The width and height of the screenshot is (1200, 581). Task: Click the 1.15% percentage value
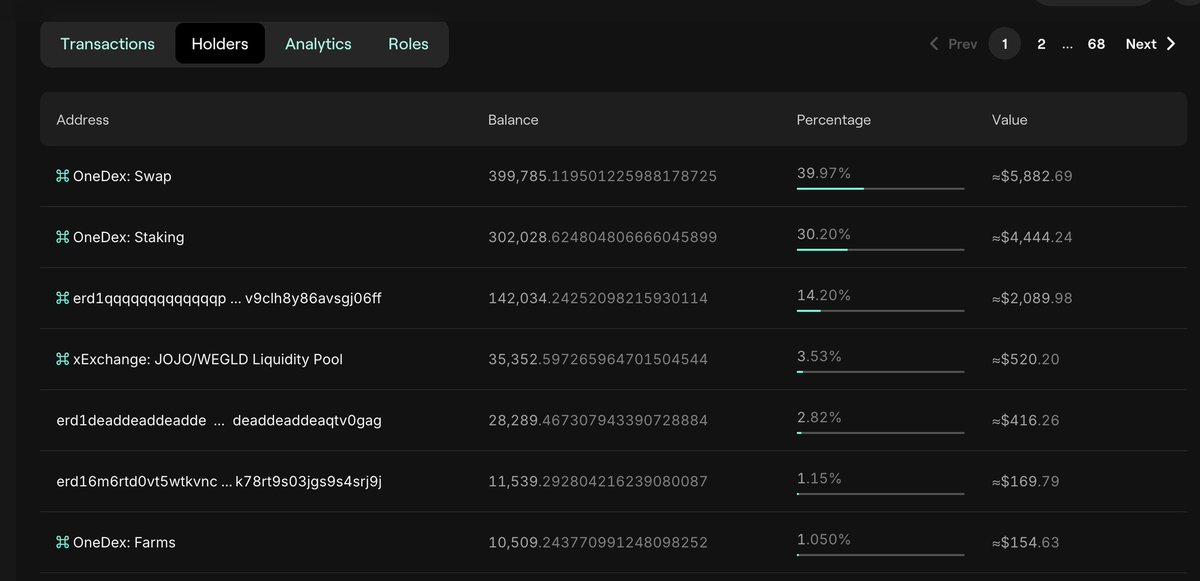(x=819, y=478)
